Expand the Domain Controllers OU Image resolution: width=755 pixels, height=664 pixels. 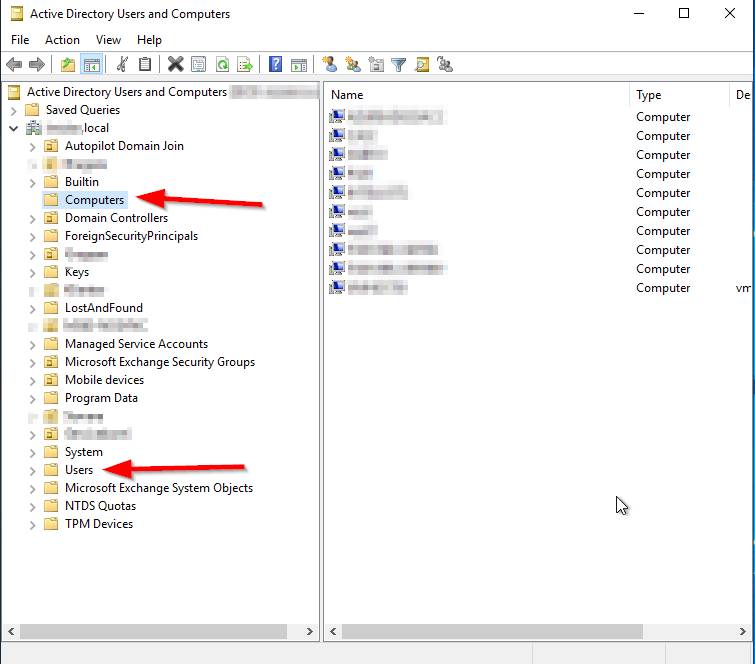[x=32, y=219]
